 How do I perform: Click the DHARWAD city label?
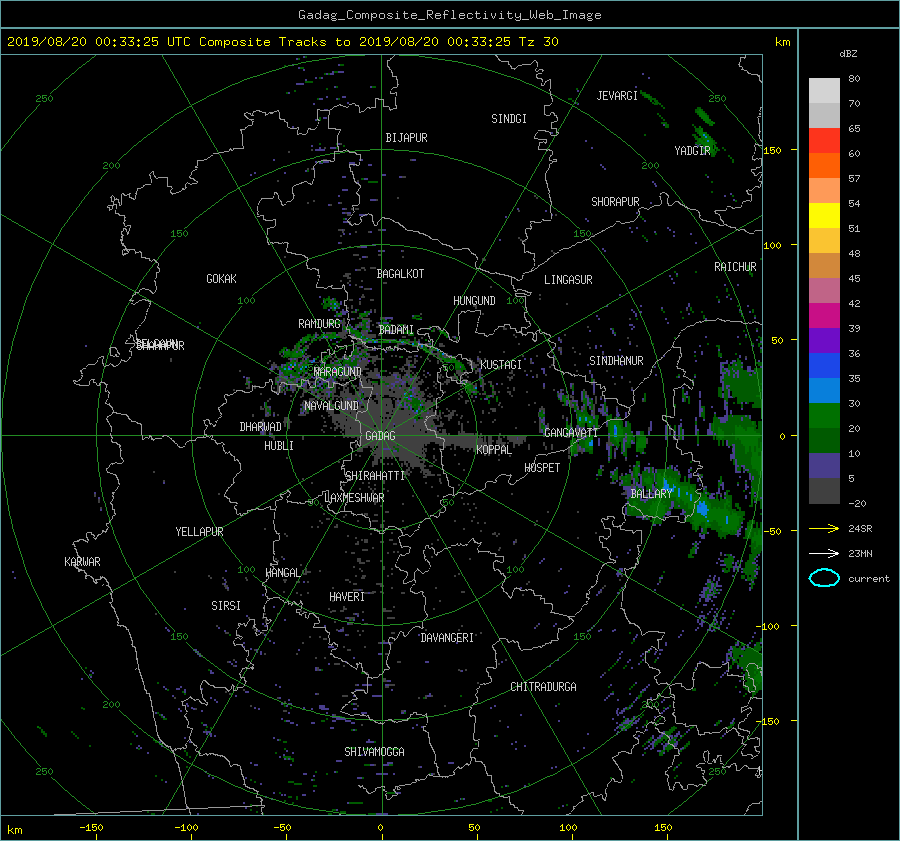tap(260, 427)
